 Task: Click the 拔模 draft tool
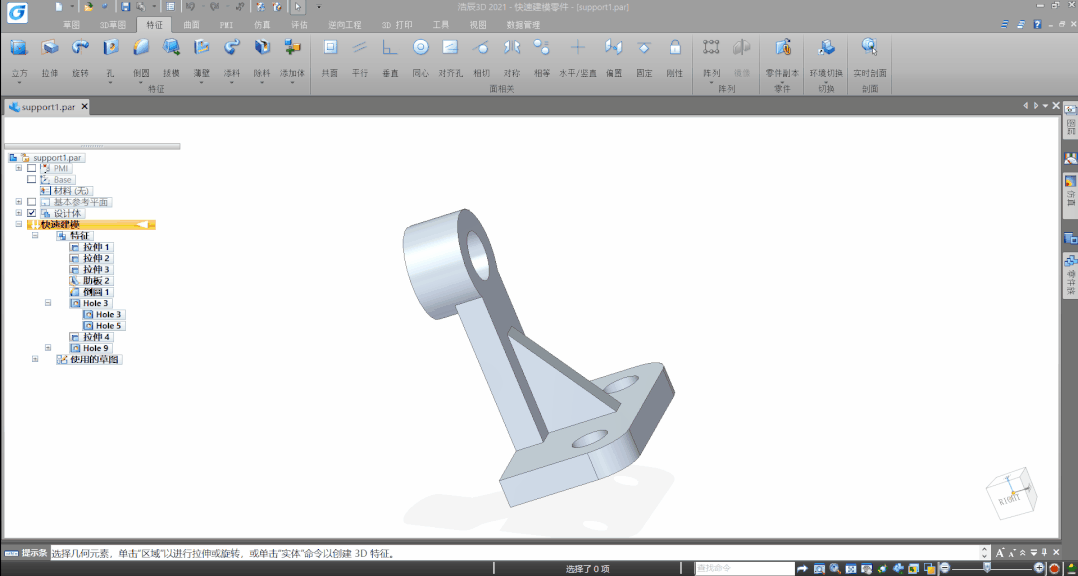pyautogui.click(x=171, y=56)
